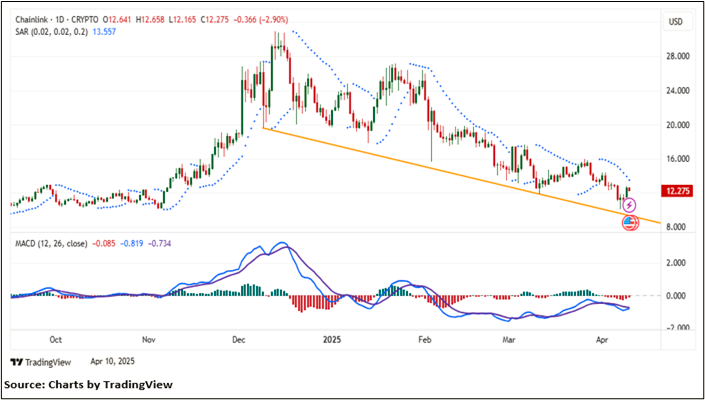Screen dimensions: 705x400
Task: Click the Chainlink · 1D · CRYPTO title
Action: (x=56, y=19)
